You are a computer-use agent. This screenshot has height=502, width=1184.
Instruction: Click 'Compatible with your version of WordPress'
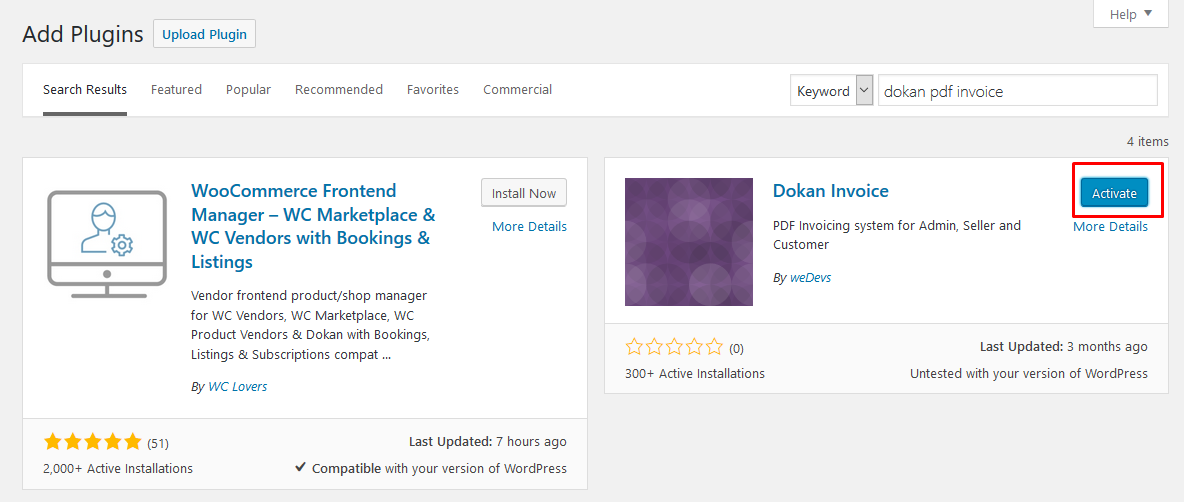pyautogui.click(x=430, y=468)
